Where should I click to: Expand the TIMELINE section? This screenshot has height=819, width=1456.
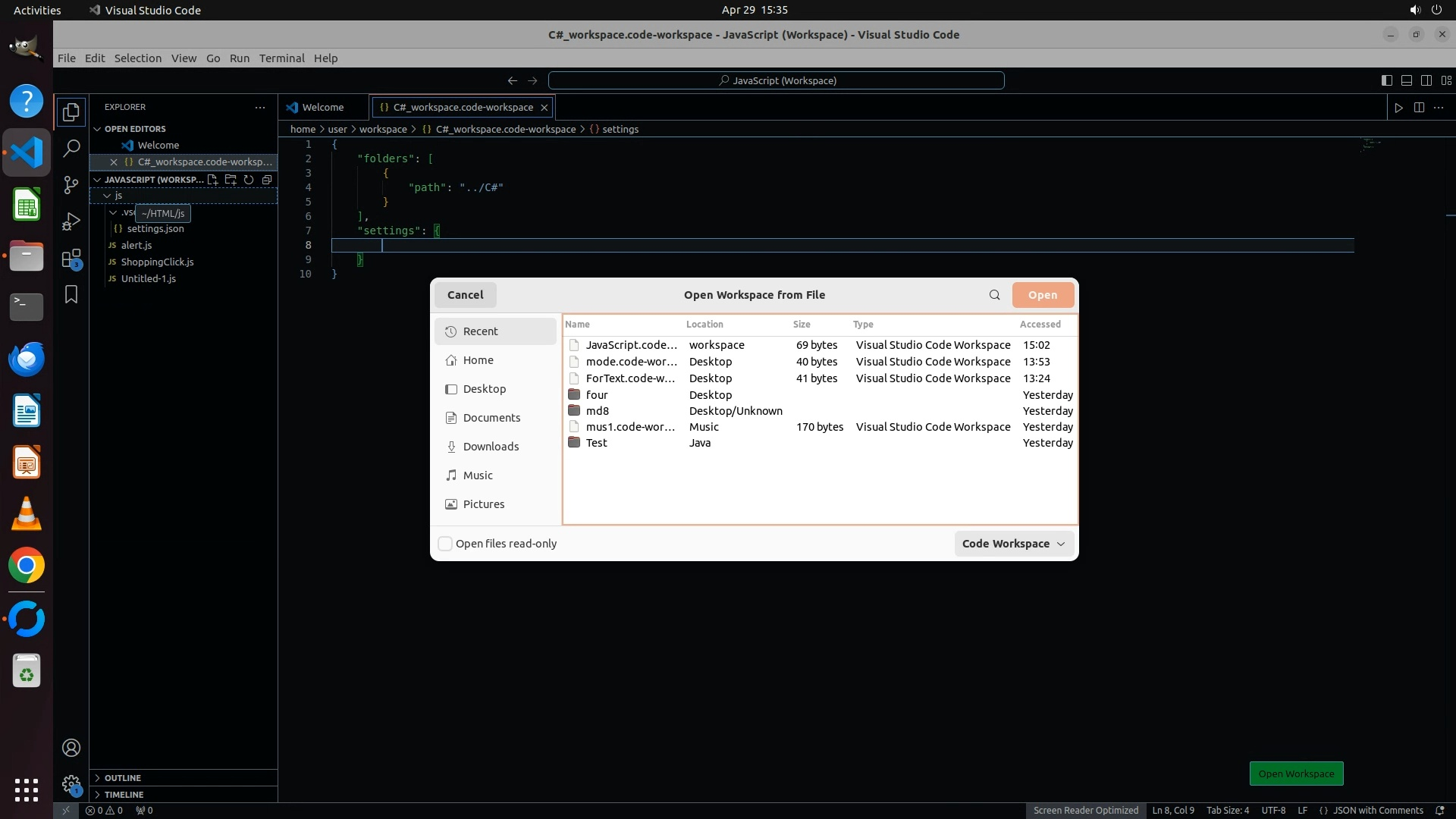pos(124,795)
